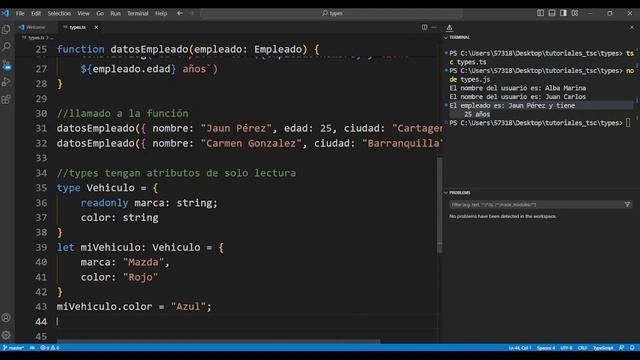Open the Go menu

[x=100, y=13]
